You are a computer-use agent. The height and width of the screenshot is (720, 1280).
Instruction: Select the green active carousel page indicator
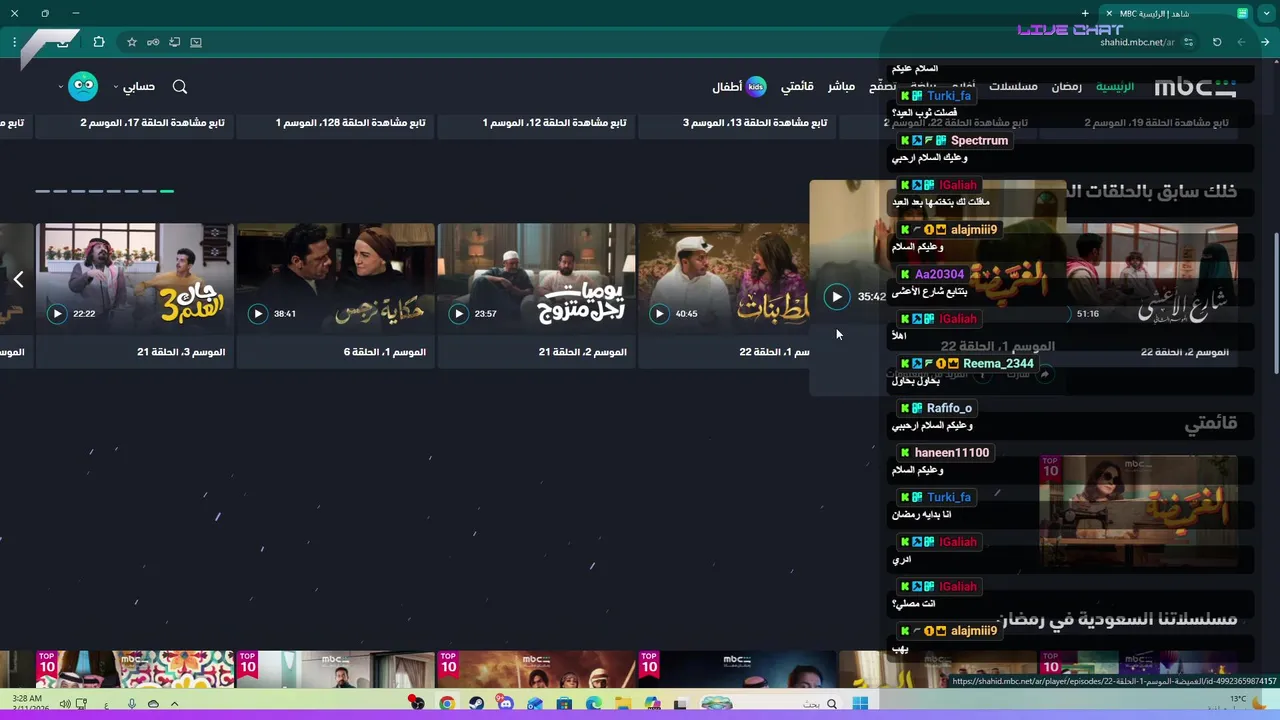(x=167, y=190)
